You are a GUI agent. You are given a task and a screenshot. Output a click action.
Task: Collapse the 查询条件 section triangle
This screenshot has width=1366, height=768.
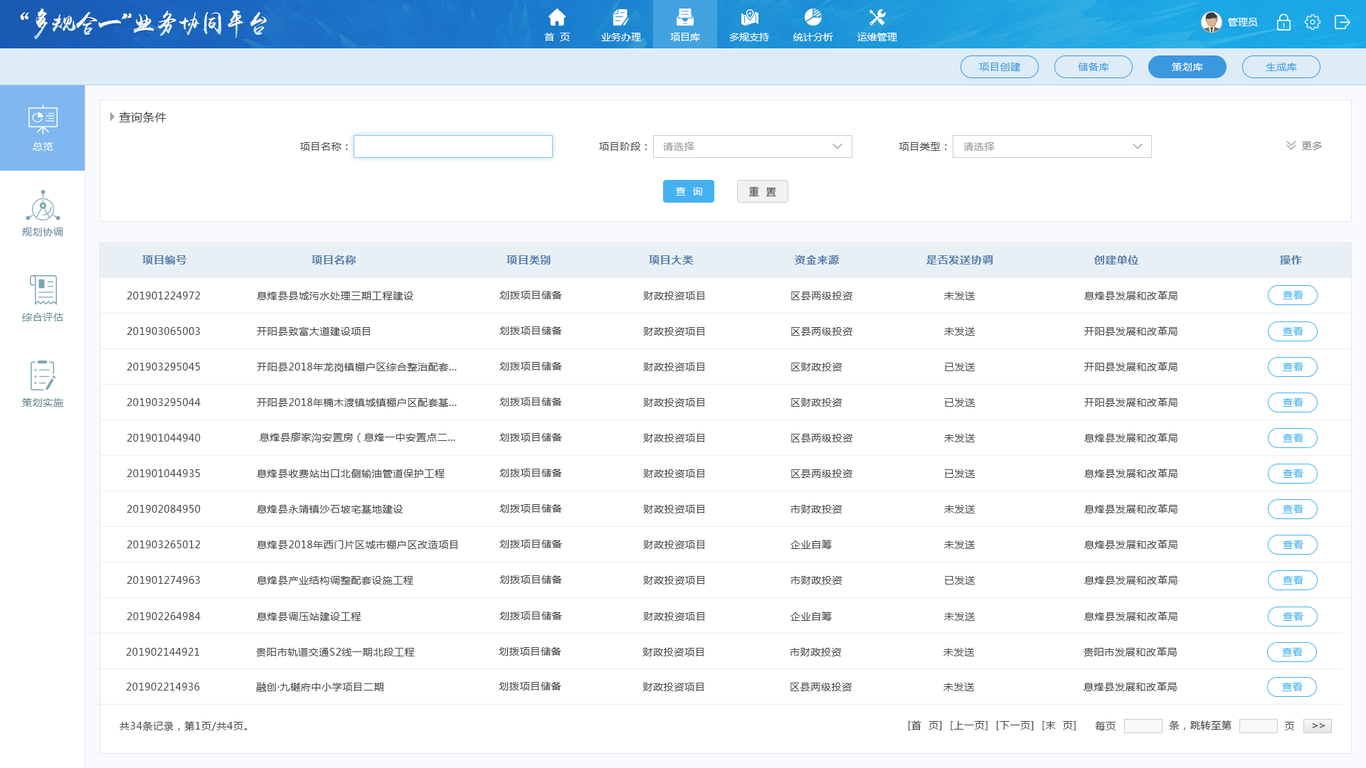[112, 117]
